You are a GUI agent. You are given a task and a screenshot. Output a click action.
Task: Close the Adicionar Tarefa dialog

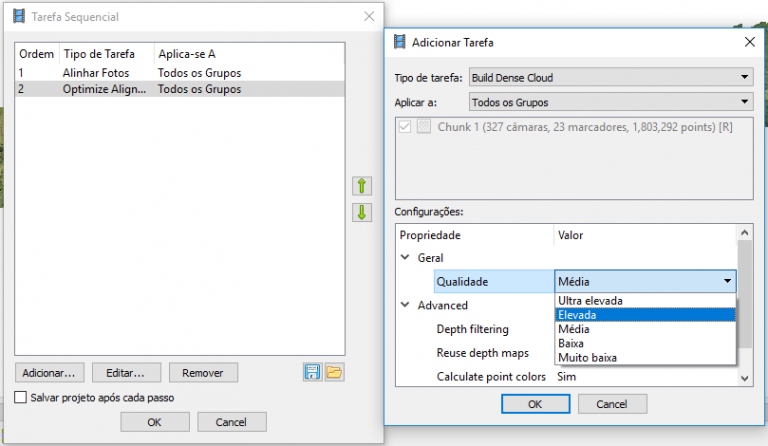[x=749, y=42]
